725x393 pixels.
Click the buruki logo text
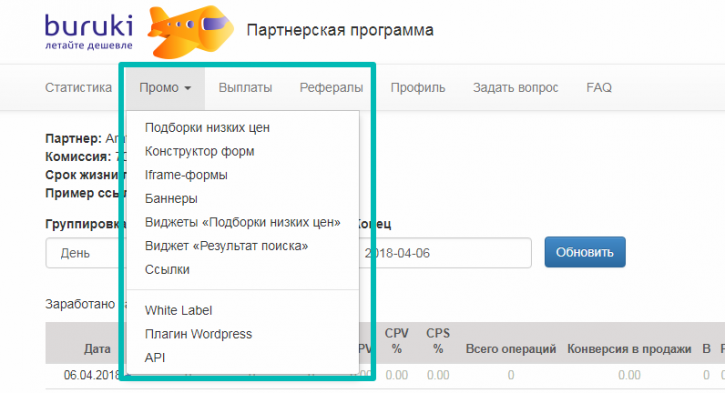click(89, 26)
